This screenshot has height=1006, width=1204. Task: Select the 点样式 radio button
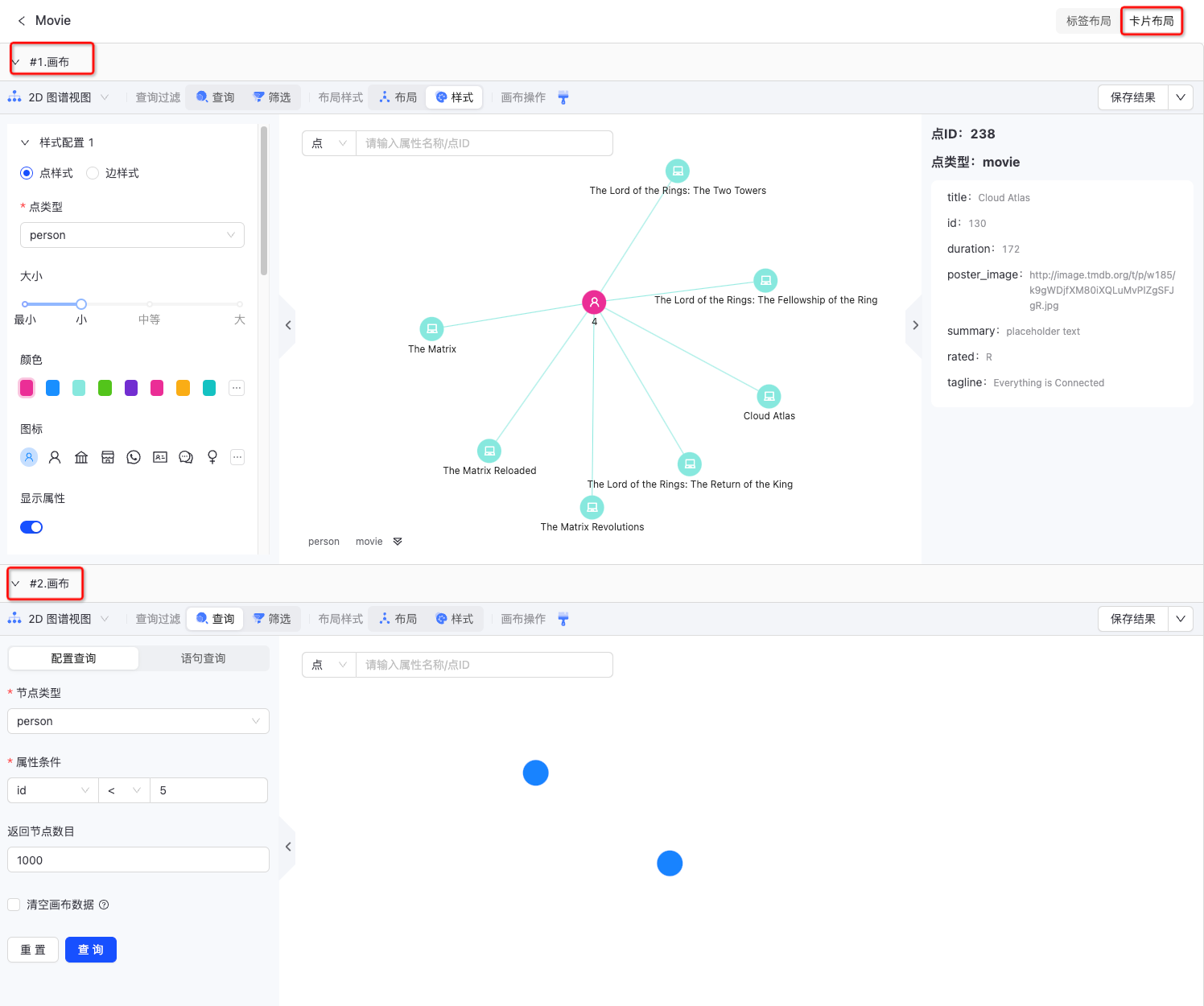pyautogui.click(x=27, y=173)
